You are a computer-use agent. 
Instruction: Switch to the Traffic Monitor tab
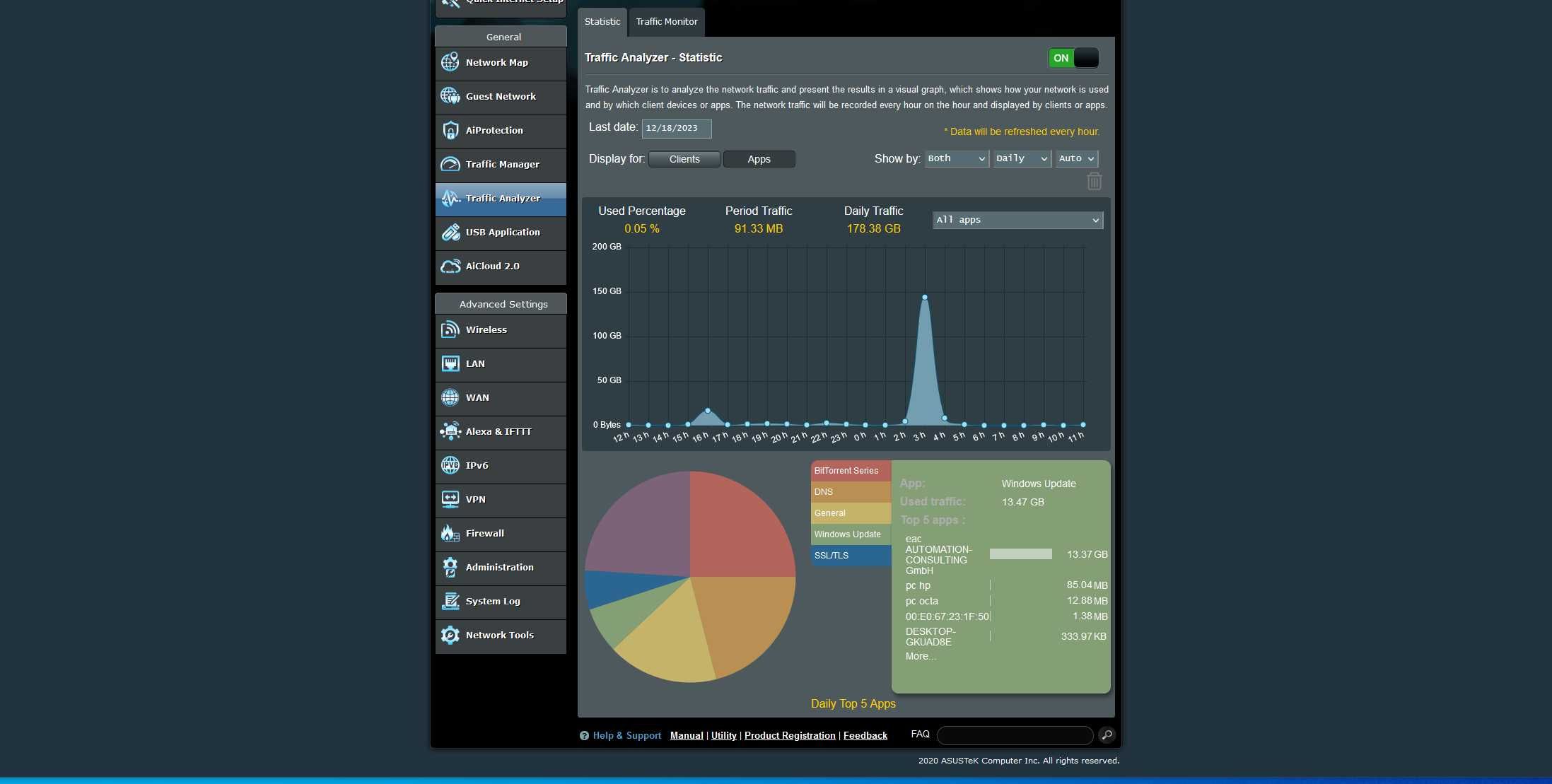coord(666,22)
